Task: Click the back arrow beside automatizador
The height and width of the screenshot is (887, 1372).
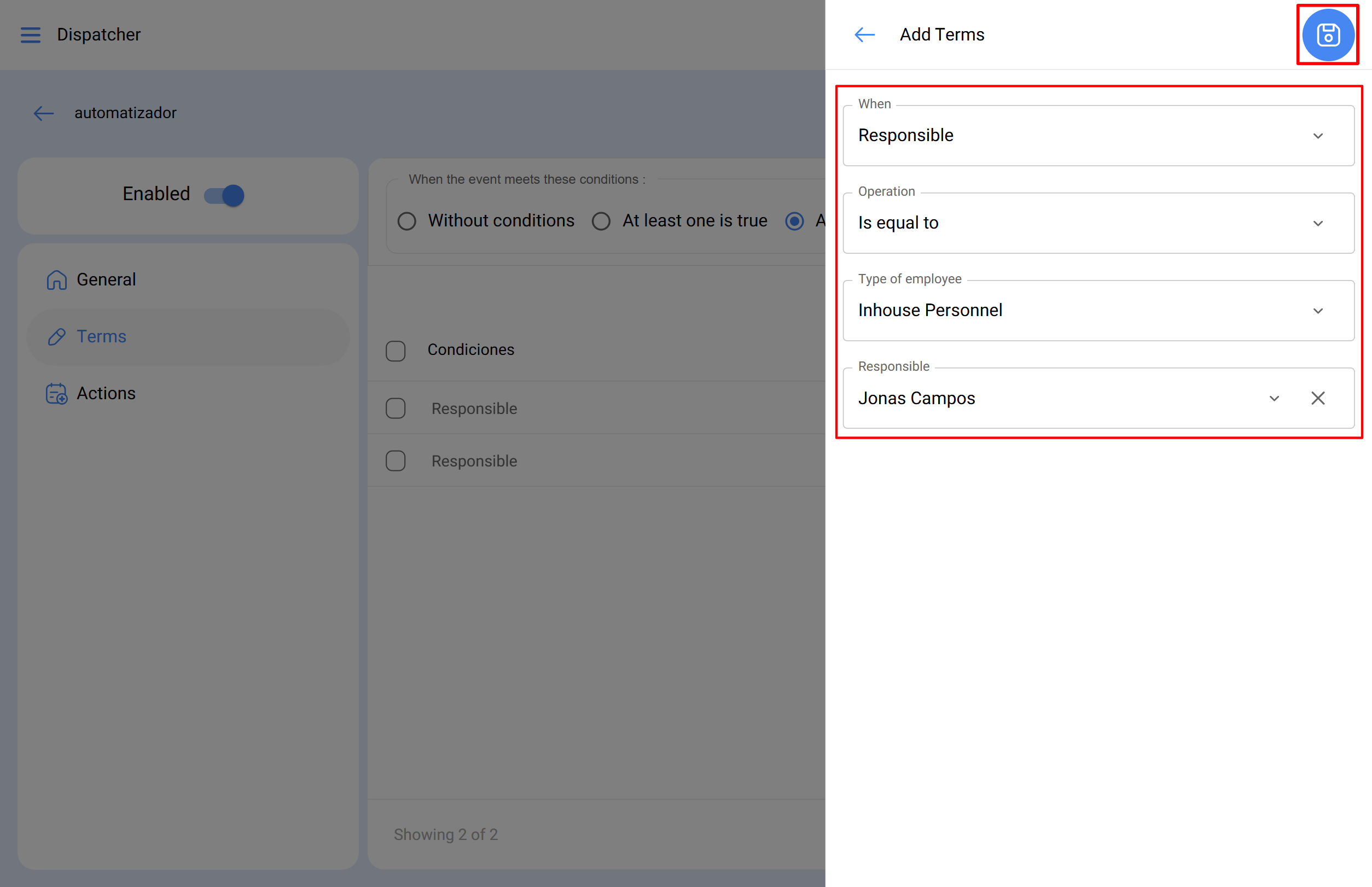Action: (44, 113)
